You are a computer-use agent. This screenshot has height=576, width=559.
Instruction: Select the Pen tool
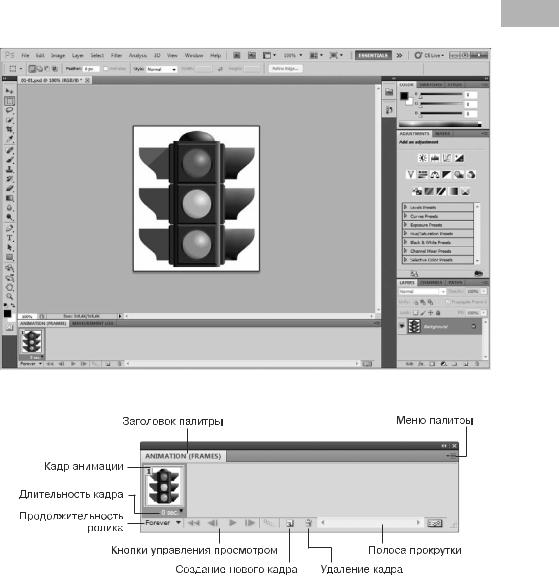tap(9, 228)
